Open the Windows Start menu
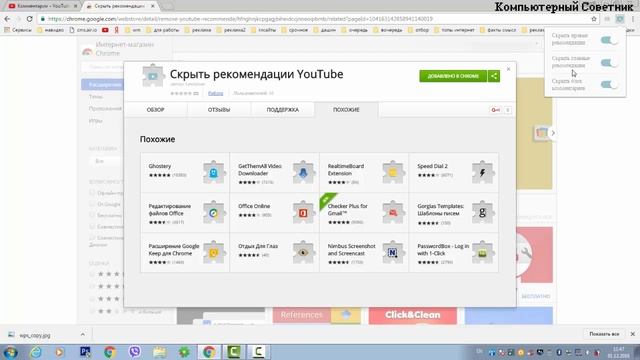This screenshot has height=360, width=640. pos(10,352)
